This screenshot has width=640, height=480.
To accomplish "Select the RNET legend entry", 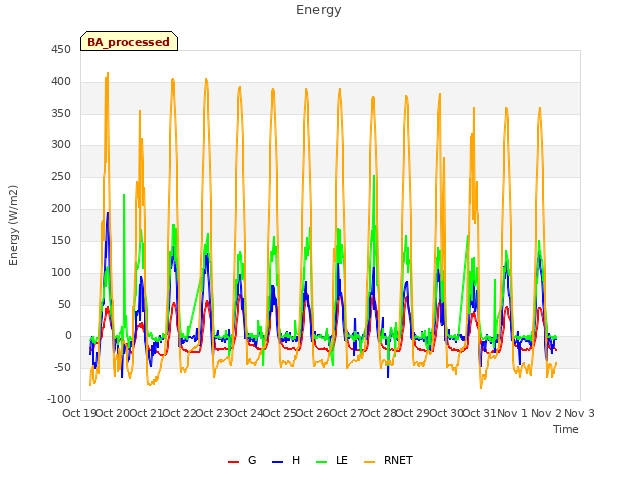I will pyautogui.click(x=388, y=460).
